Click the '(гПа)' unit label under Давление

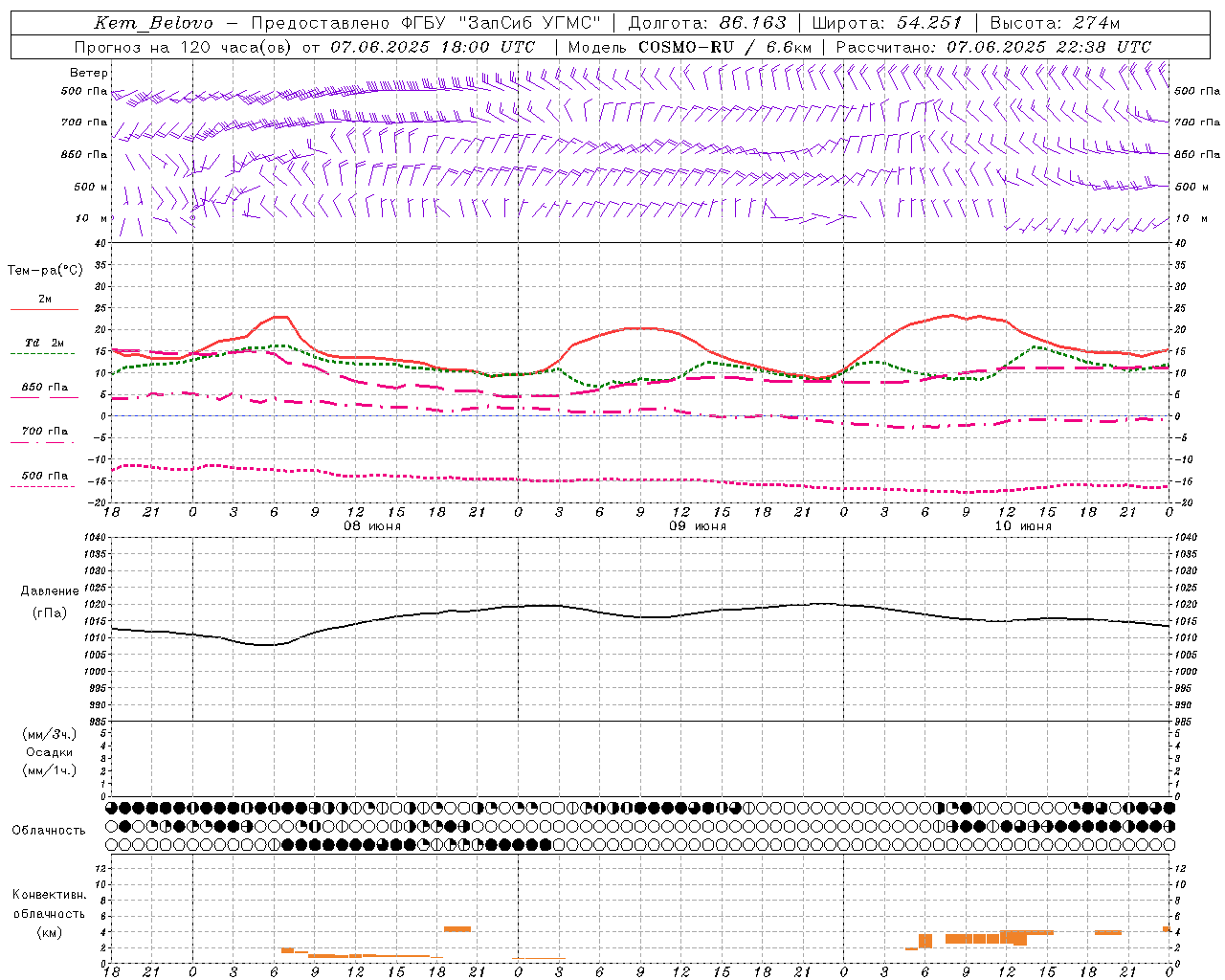(x=50, y=612)
